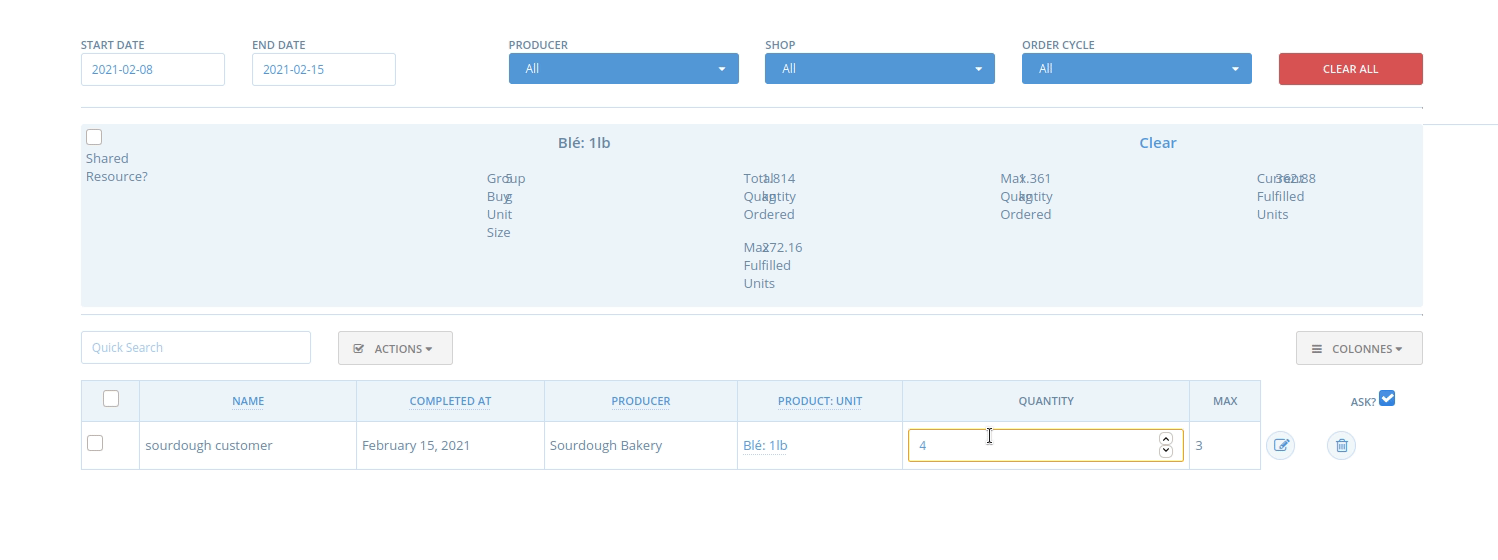This screenshot has height=560, width=1498.
Task: Click the quantity input showing 4
Action: click(1046, 446)
